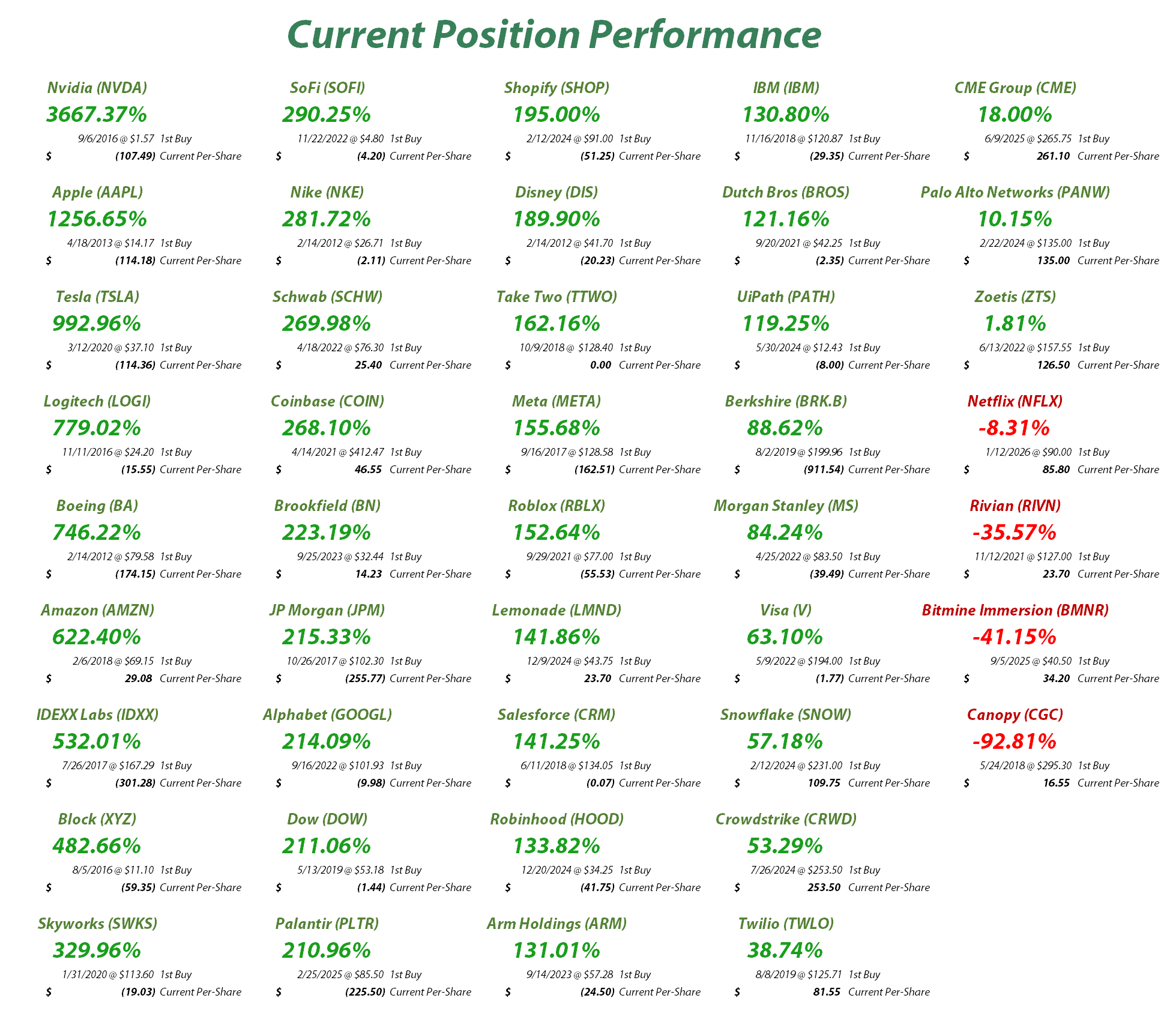Screen dimensions: 1176x1013
Task: Select Crowdstrike's 53.29% gain figure
Action: pos(785,845)
